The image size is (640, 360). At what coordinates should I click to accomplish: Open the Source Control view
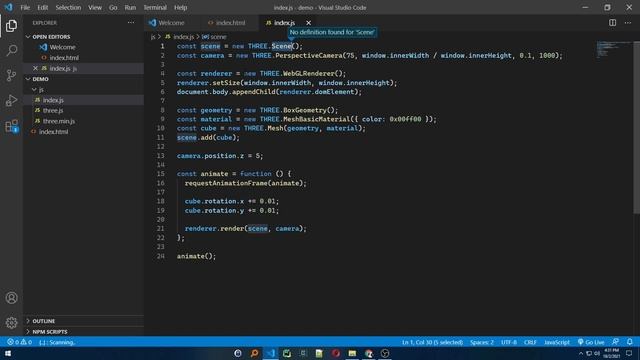[x=11, y=76]
